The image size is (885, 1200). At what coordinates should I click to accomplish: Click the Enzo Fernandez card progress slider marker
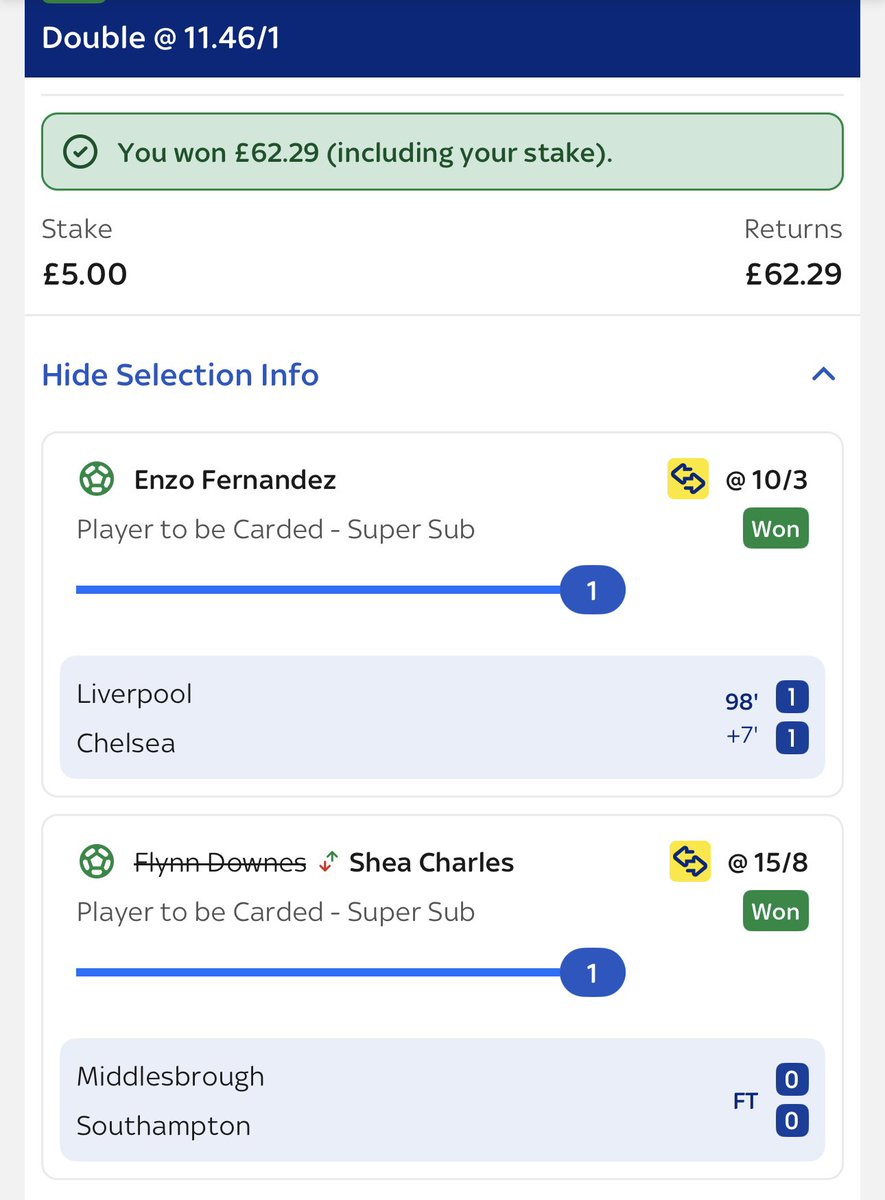592,591
